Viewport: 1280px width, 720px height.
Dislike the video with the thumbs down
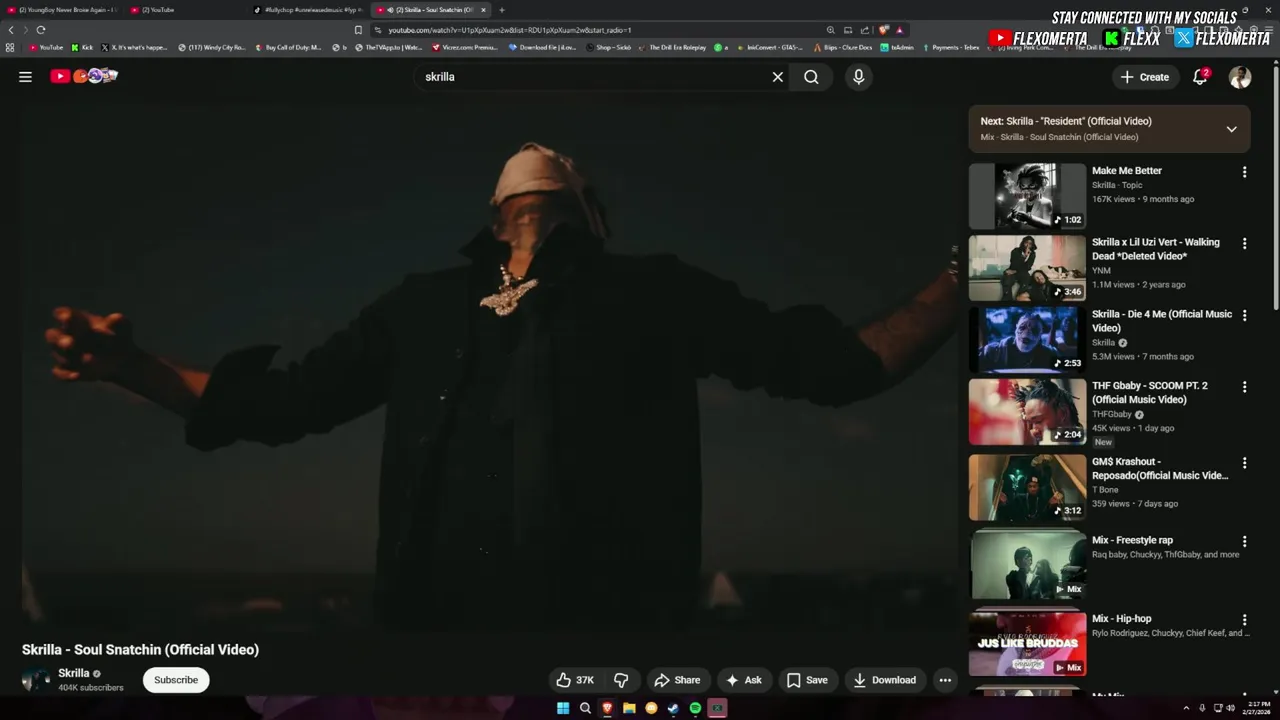tap(621, 680)
